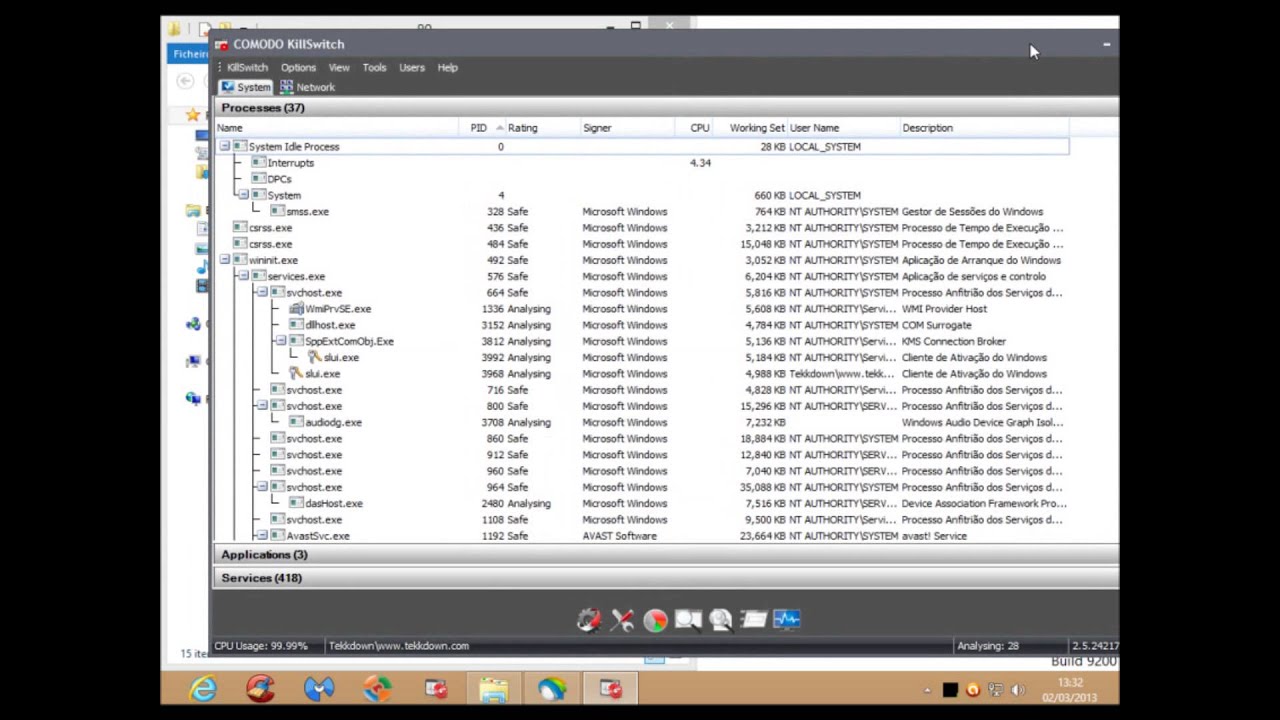The width and height of the screenshot is (1280, 720).
Task: Open the notepad list icon in bottom toolbar
Action: pyautogui.click(x=754, y=620)
